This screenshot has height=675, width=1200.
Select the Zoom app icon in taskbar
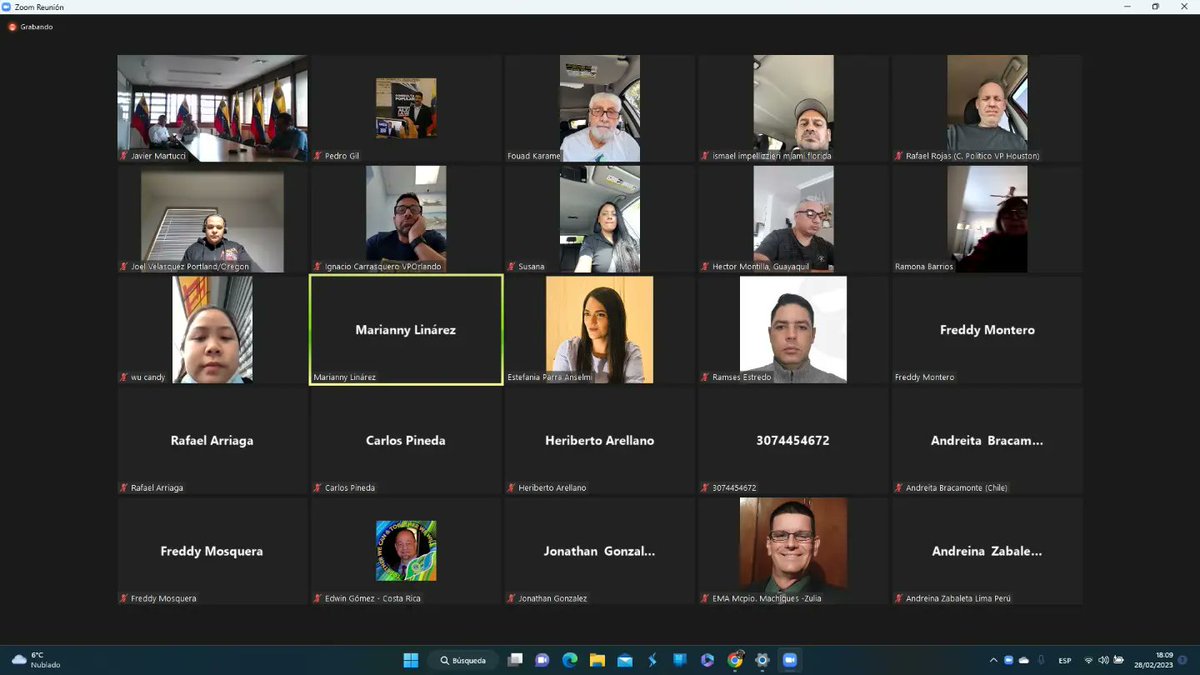tap(789, 660)
